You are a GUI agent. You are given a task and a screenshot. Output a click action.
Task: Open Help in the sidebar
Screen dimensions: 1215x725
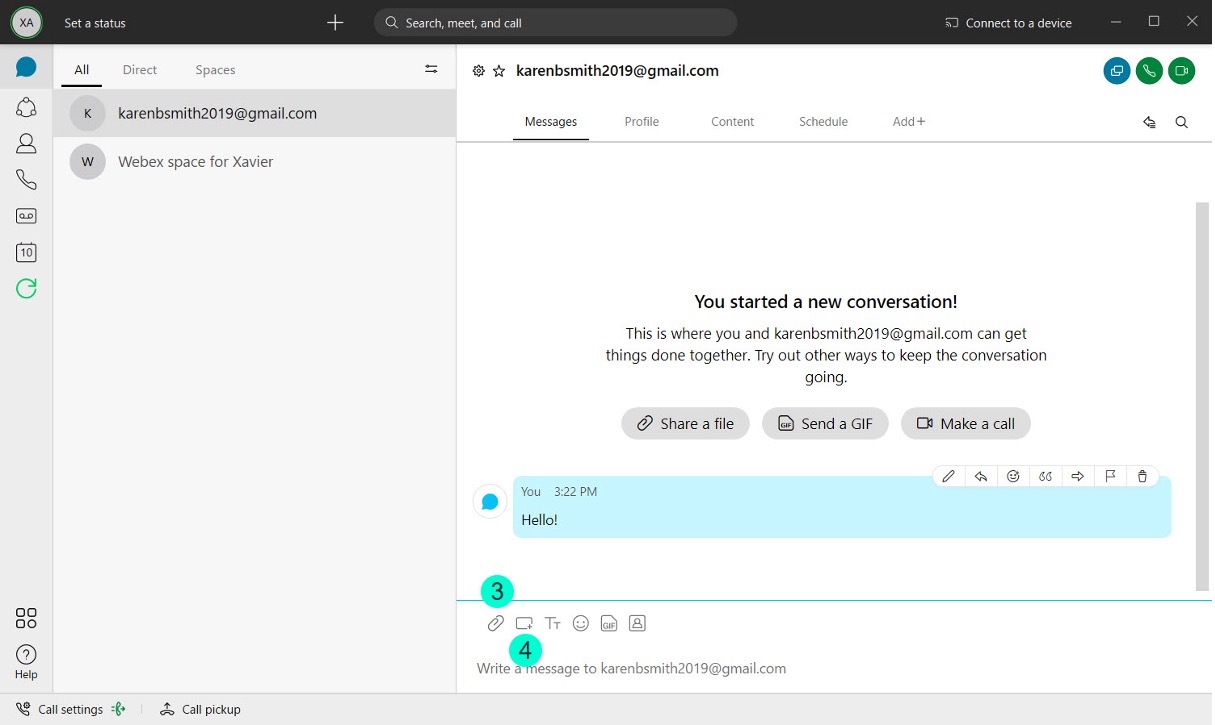point(26,662)
